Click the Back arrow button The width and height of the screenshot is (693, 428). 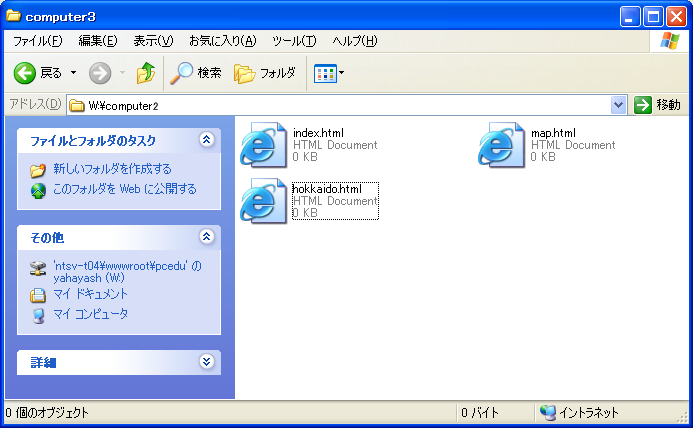[x=26, y=73]
